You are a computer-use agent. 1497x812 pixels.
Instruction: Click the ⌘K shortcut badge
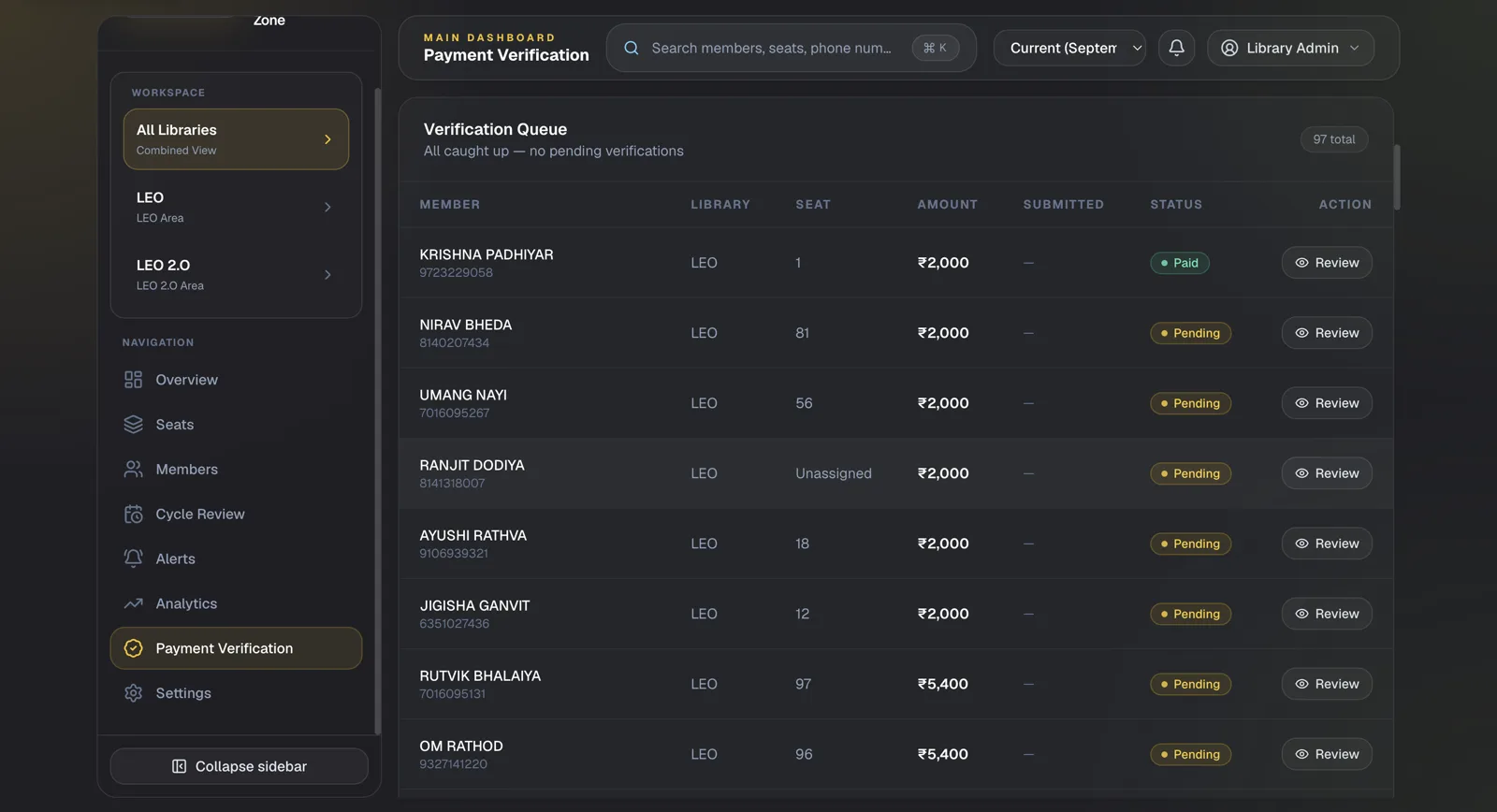tap(935, 48)
